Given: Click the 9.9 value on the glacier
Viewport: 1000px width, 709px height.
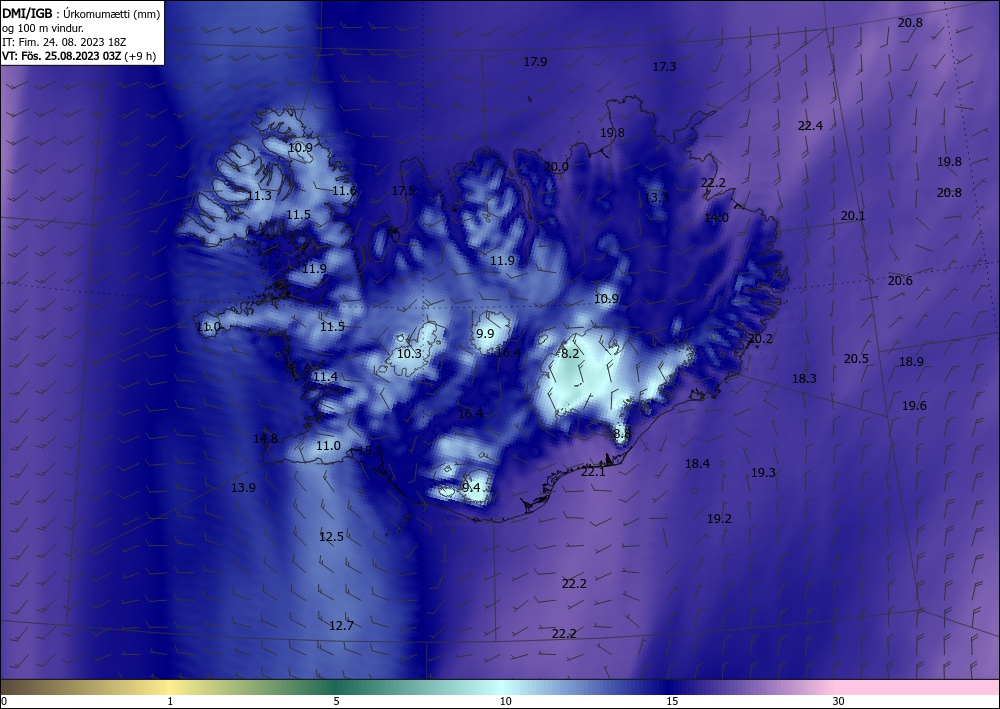Looking at the screenshot, I should pos(485,333).
